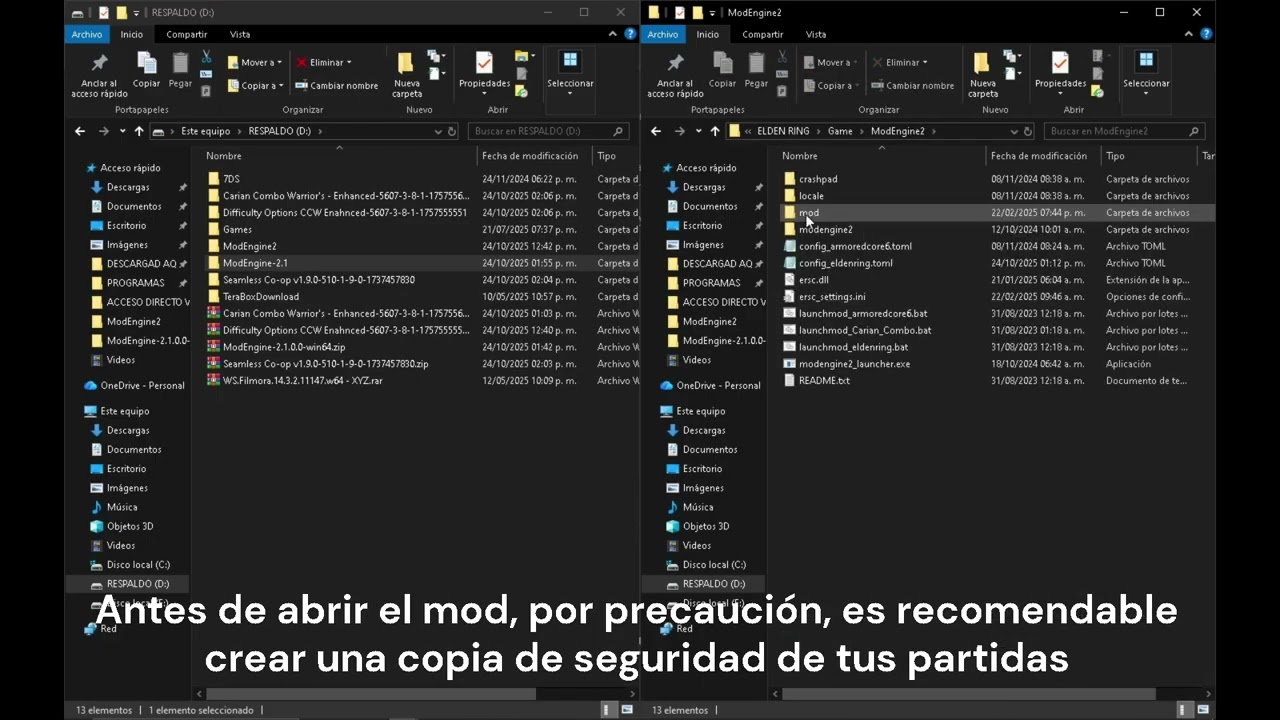Click back arrow in ModEngine2 window
The height and width of the screenshot is (720, 1280).
click(656, 131)
